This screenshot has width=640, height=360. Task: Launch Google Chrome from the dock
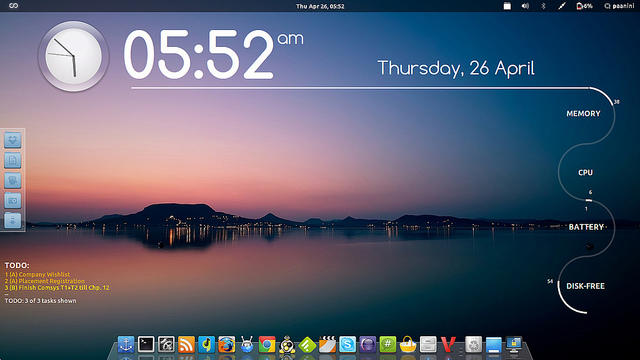[x=267, y=344]
